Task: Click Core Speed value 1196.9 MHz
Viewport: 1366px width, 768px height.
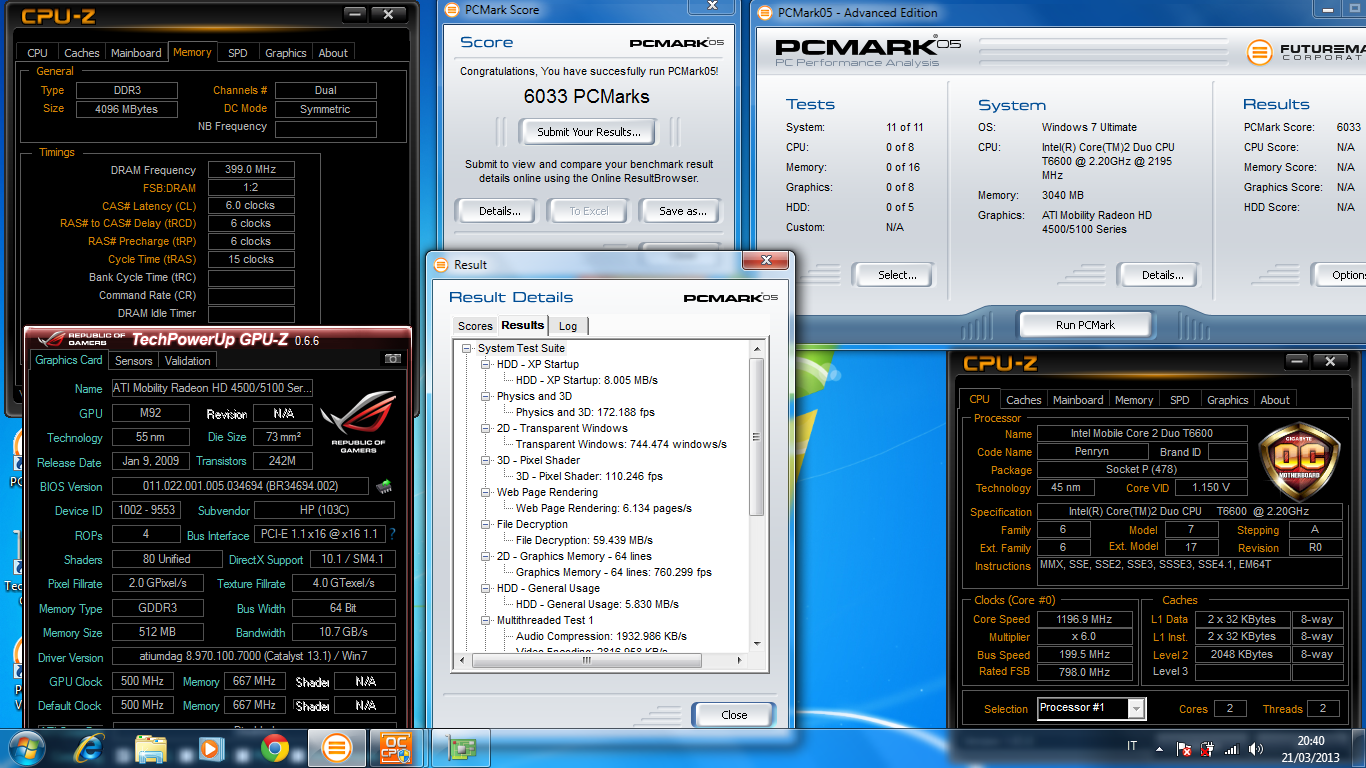Action: tap(1085, 619)
